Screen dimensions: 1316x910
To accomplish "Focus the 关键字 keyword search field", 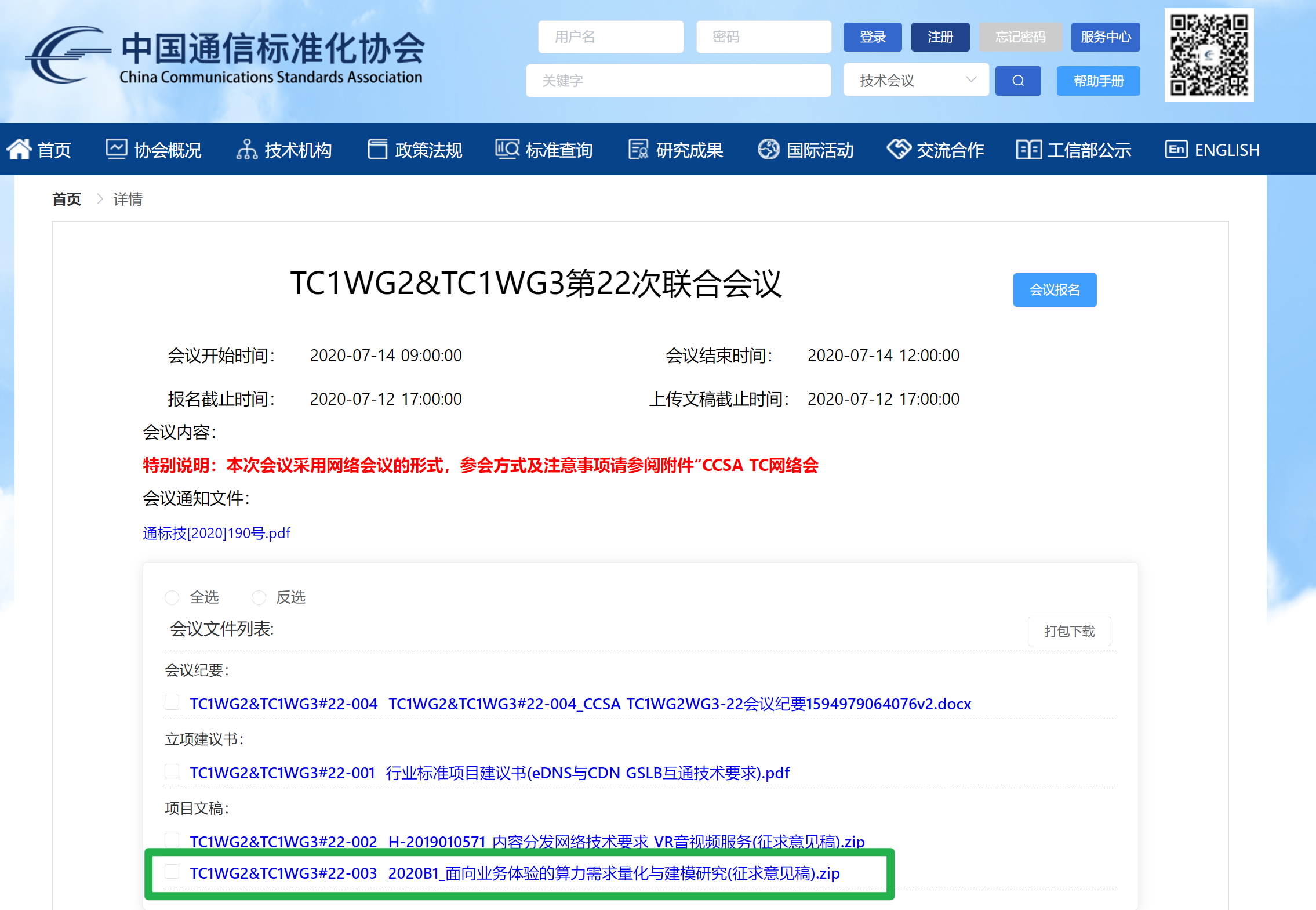I will pos(678,81).
